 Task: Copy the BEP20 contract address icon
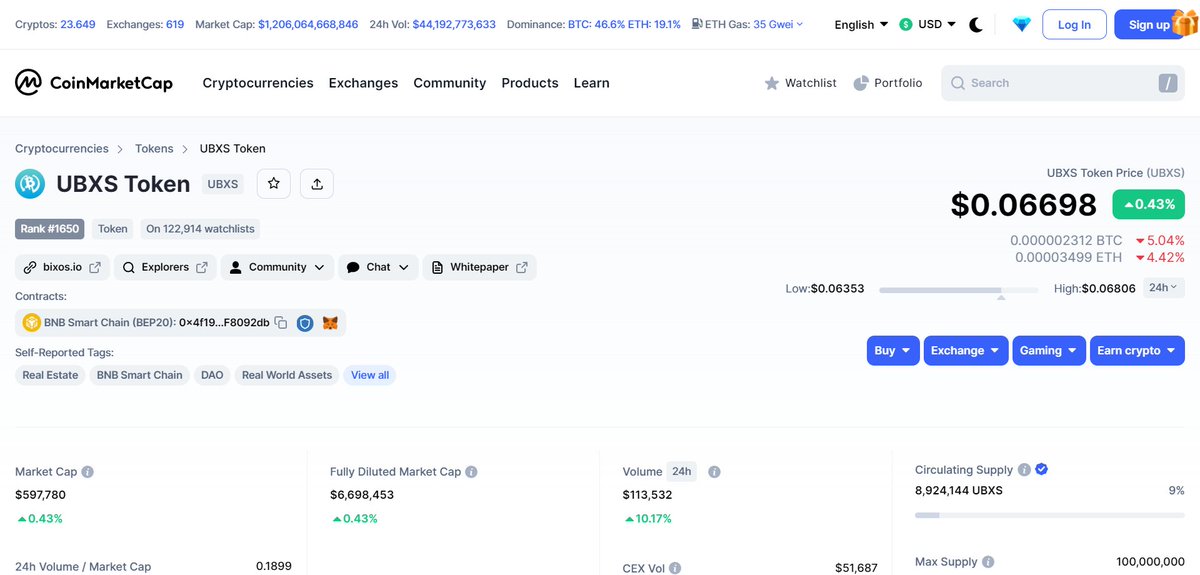click(281, 323)
